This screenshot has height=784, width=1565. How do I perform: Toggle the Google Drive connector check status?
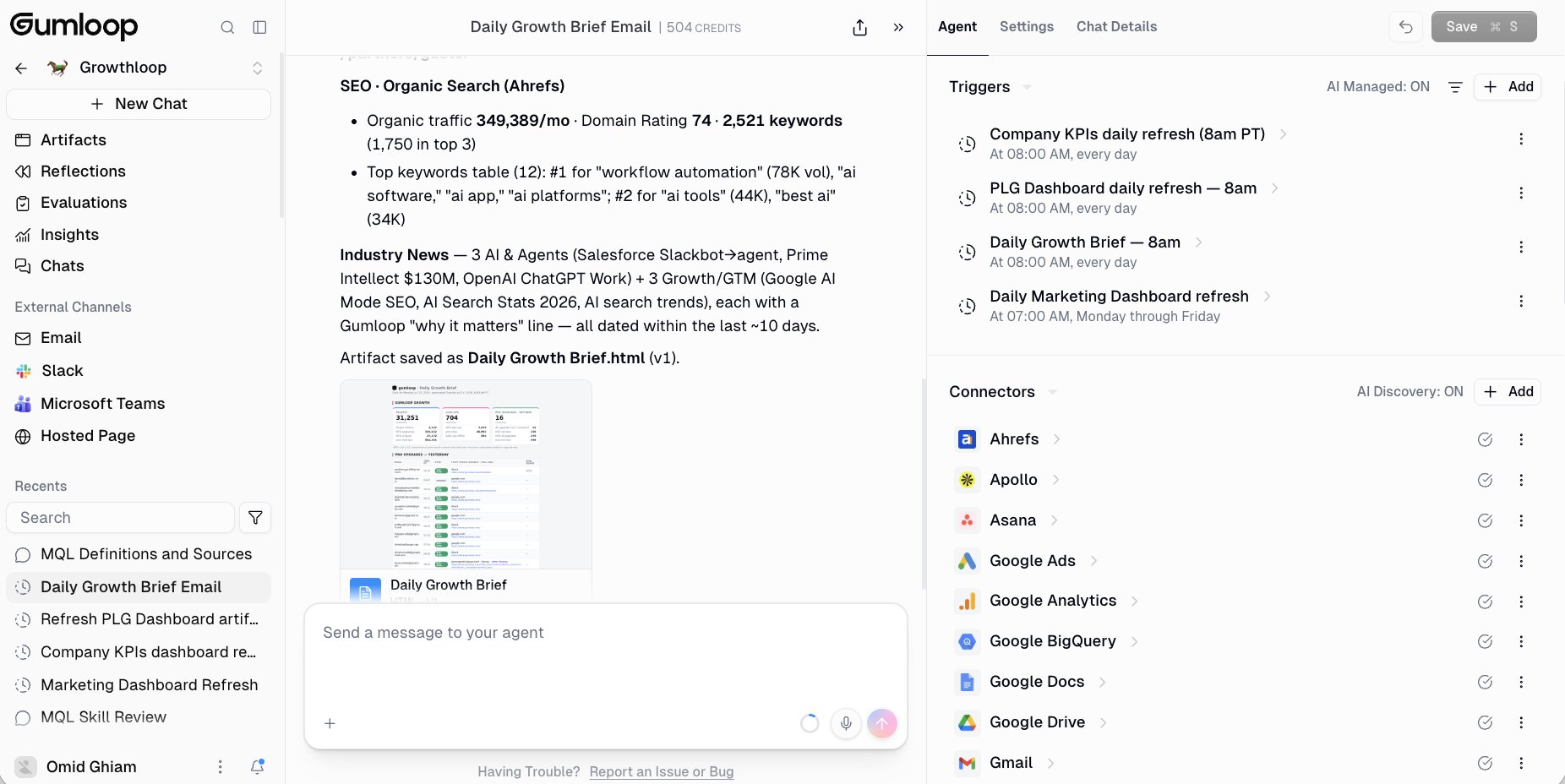[x=1485, y=722]
